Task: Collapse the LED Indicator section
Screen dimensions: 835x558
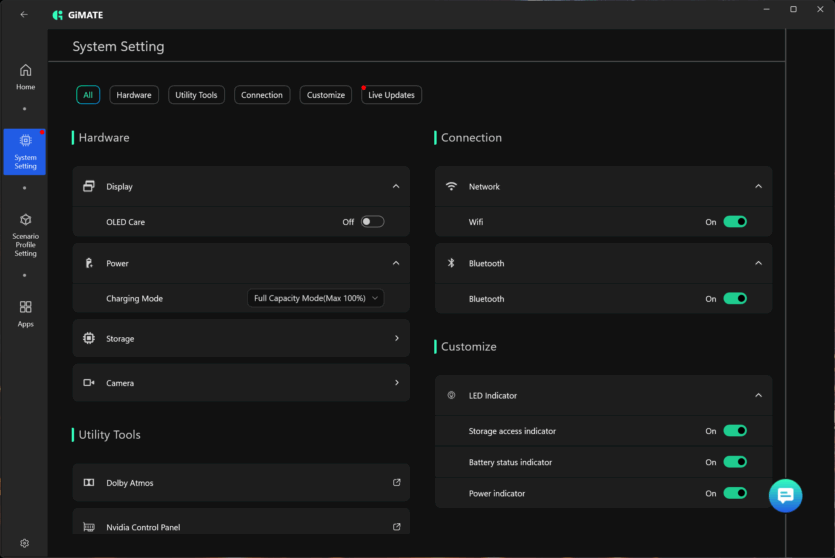Action: coord(758,396)
